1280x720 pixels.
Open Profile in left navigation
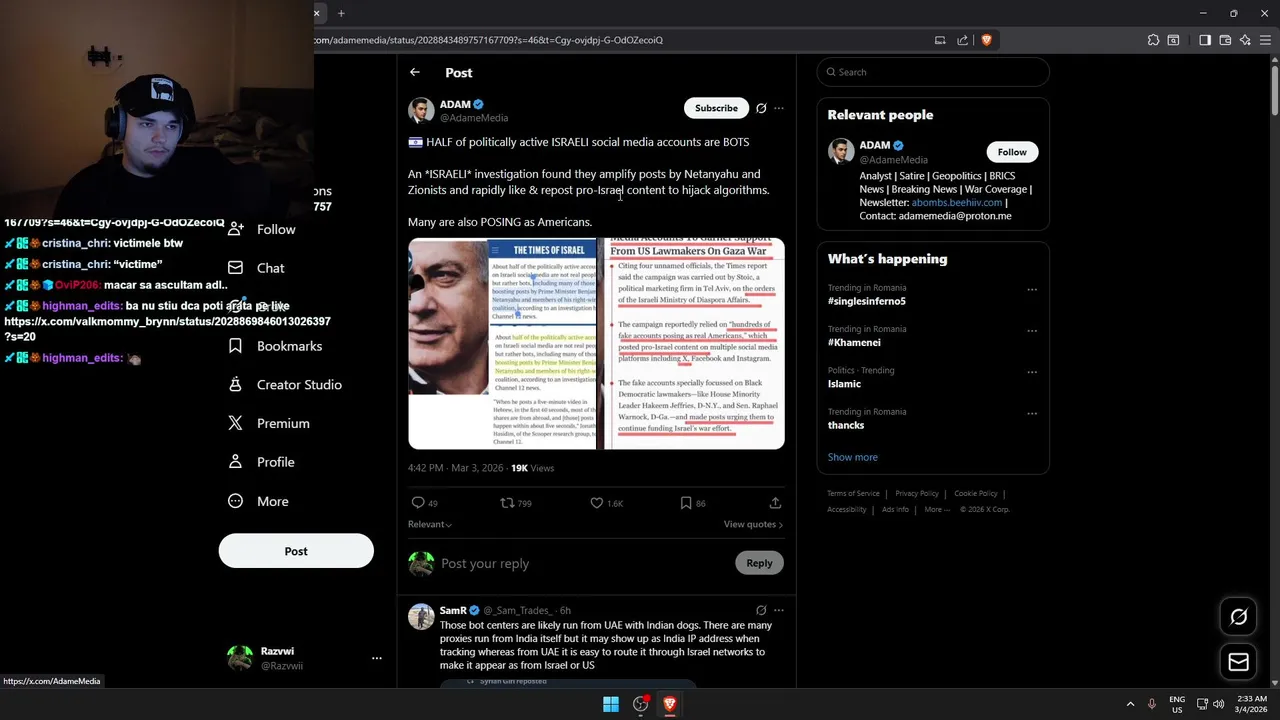tap(261, 462)
